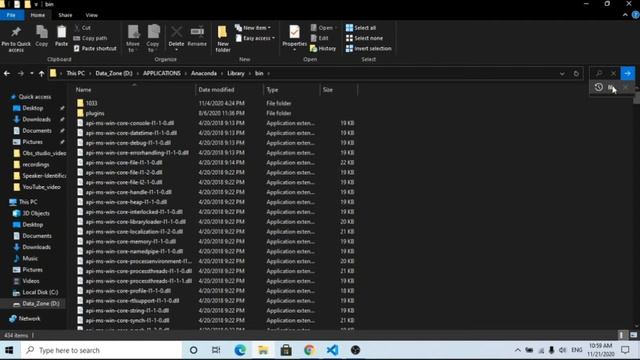The image size is (640, 360).
Task: Click the Up one level arrow
Action: 42,73
